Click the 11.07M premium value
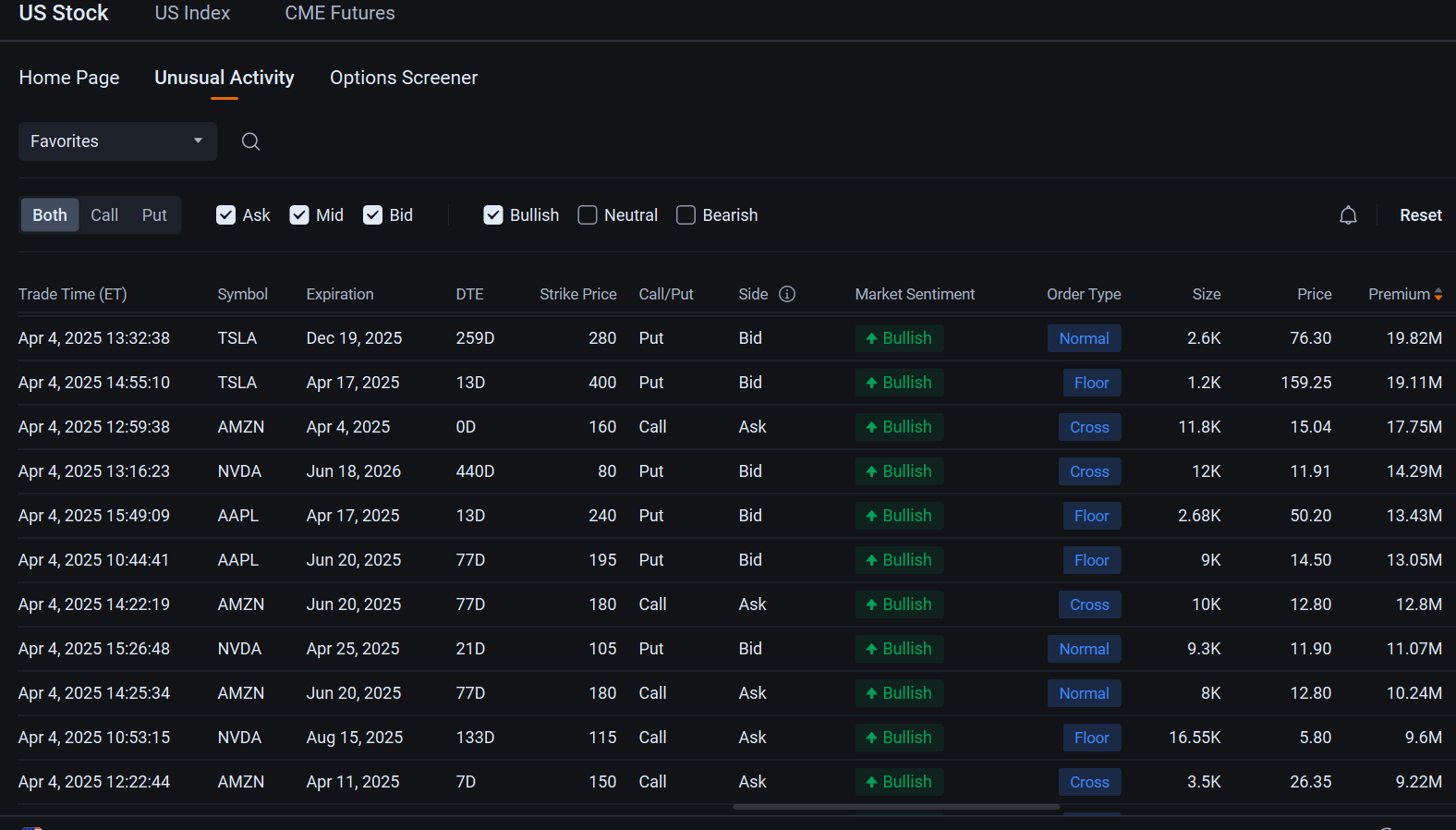 coord(1414,649)
